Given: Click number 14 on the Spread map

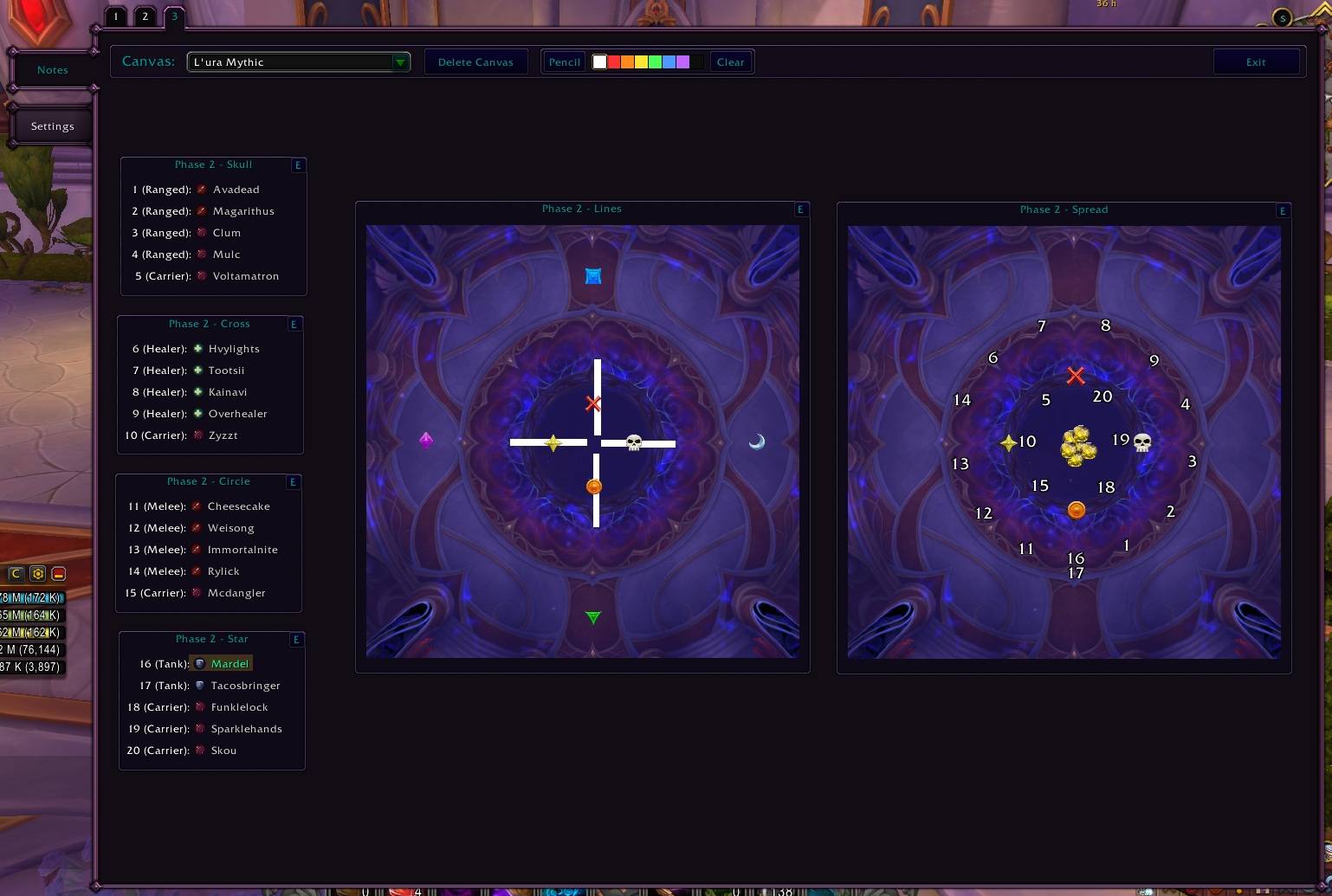Looking at the screenshot, I should click(962, 400).
